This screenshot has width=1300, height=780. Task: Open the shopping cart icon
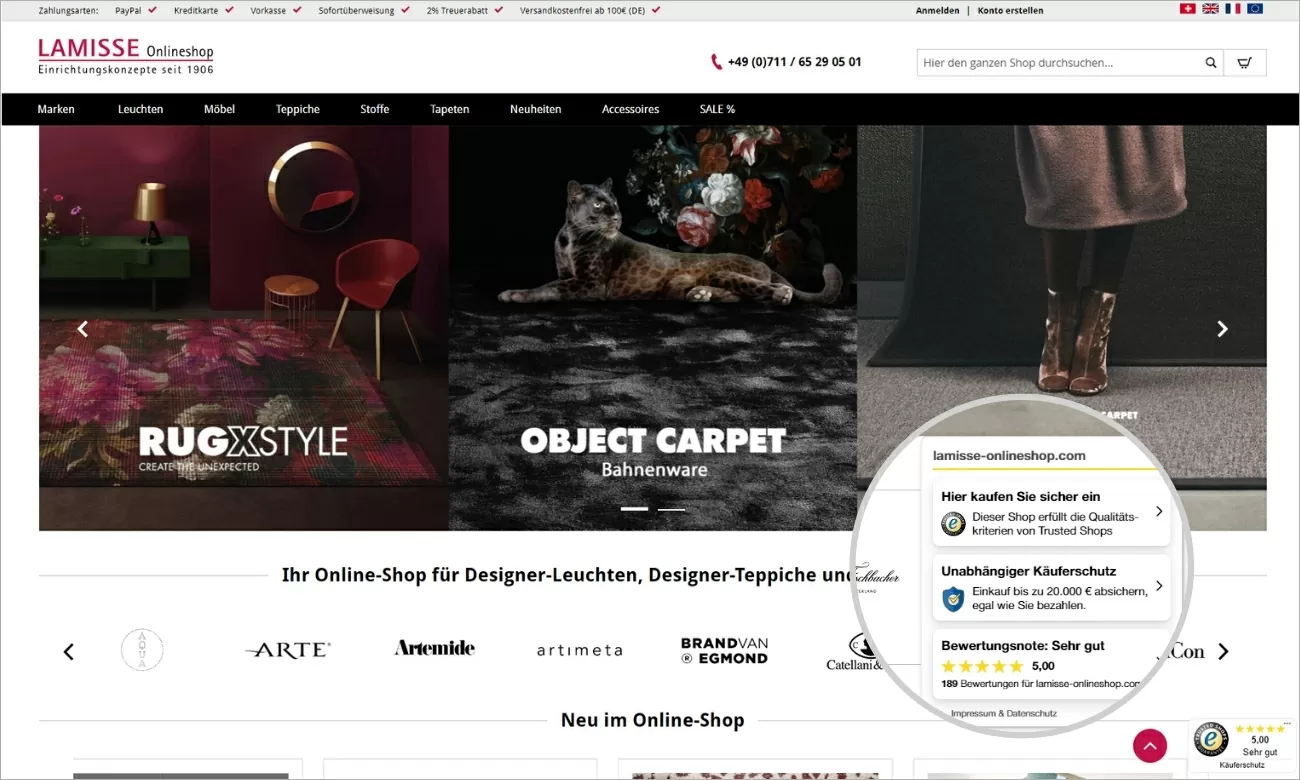1244,62
